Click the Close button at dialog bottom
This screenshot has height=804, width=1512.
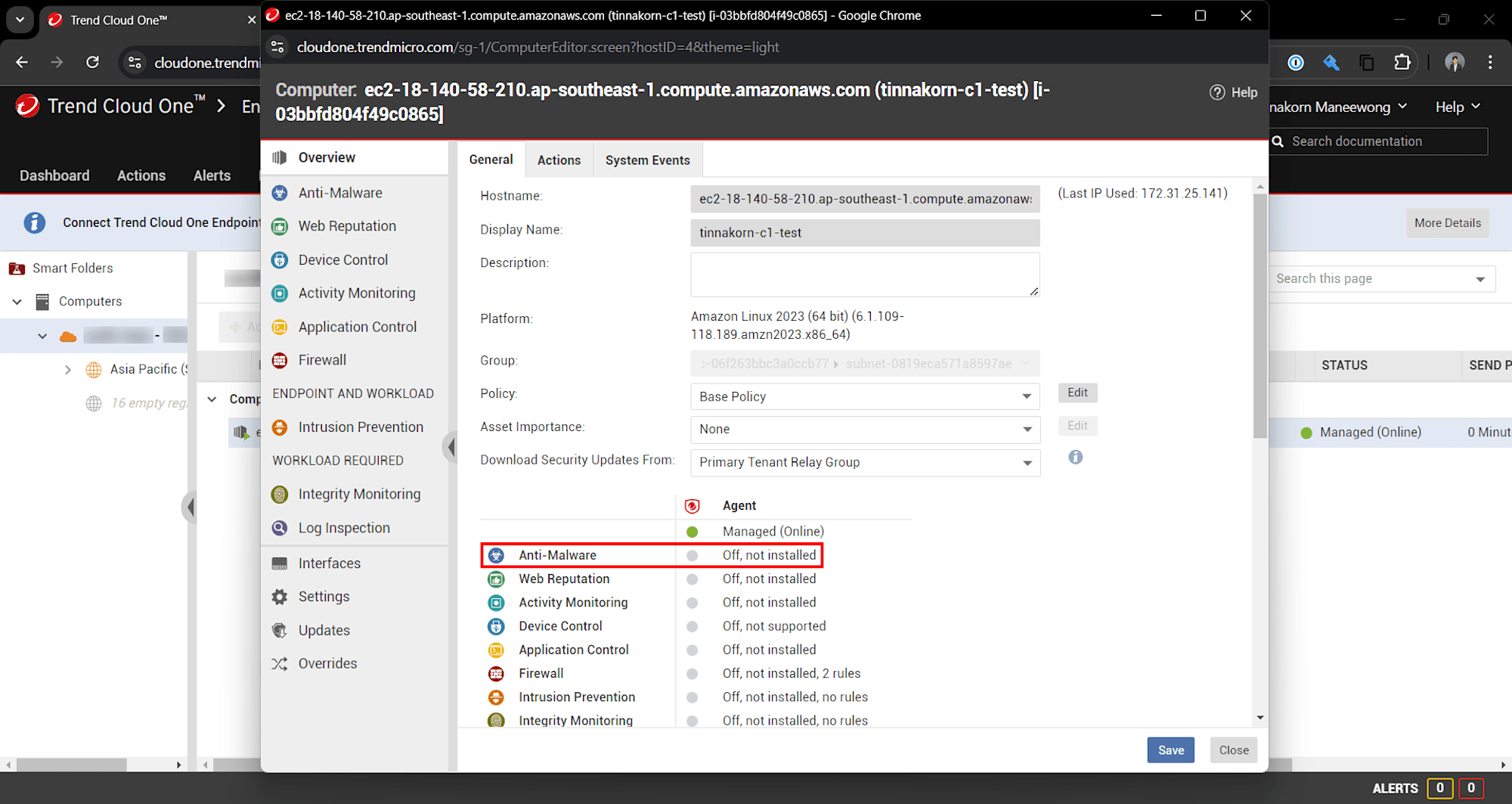point(1234,750)
